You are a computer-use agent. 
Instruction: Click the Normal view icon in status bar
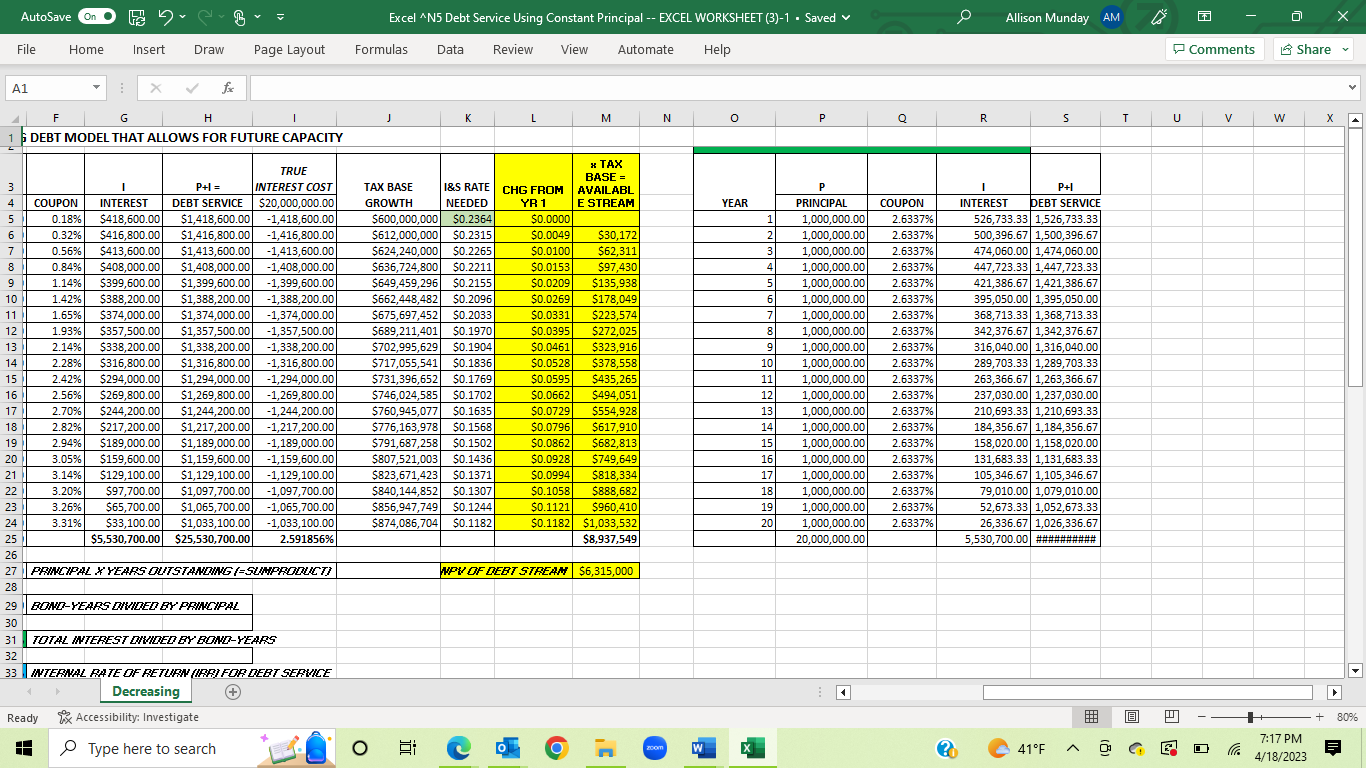1092,717
